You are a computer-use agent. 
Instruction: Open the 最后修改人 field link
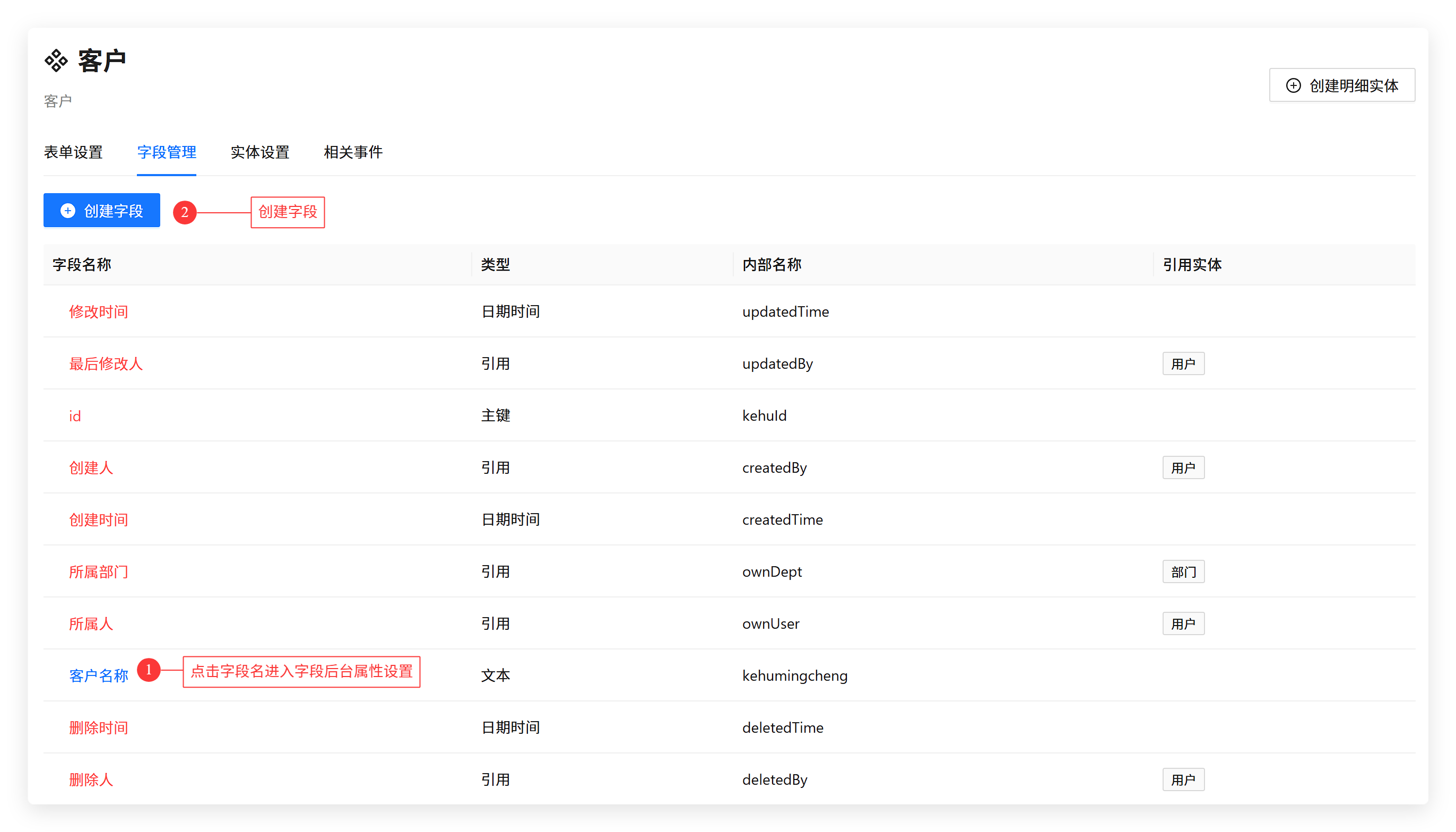coord(106,363)
